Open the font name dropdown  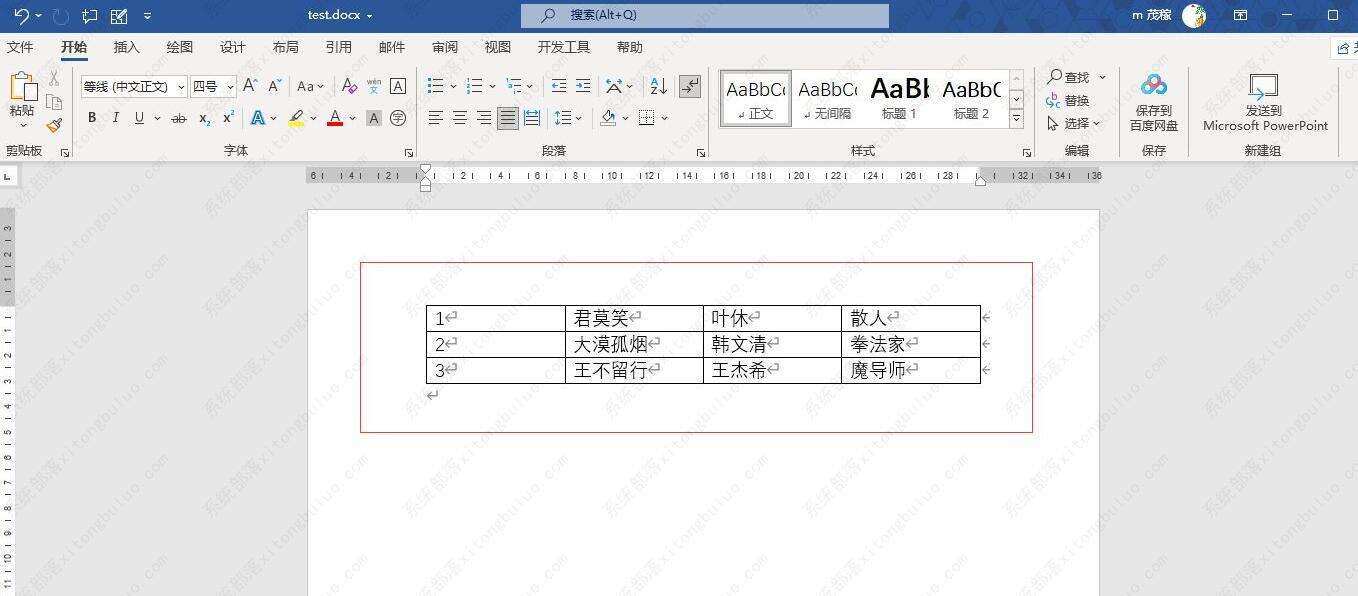179,87
